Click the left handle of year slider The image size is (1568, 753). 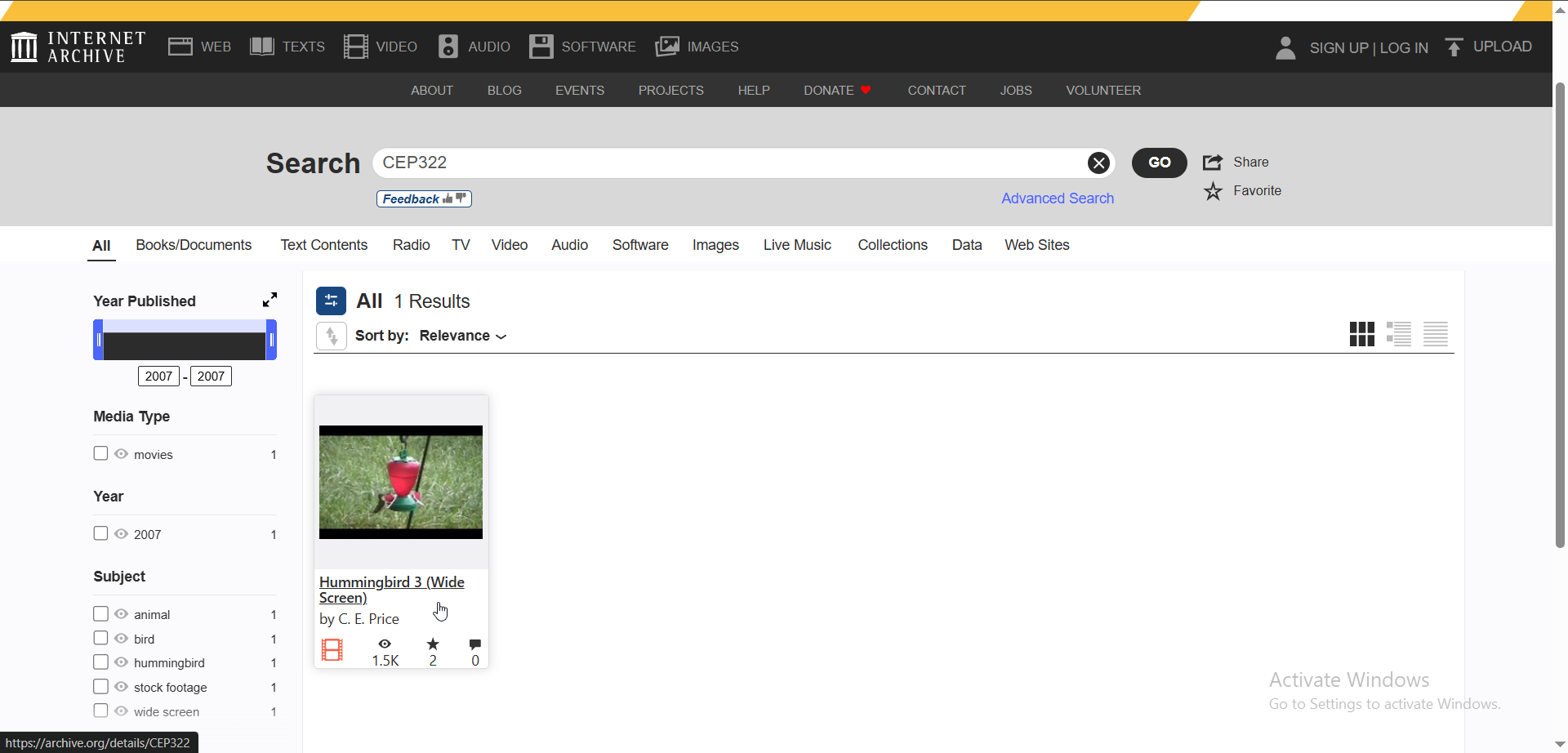click(99, 340)
